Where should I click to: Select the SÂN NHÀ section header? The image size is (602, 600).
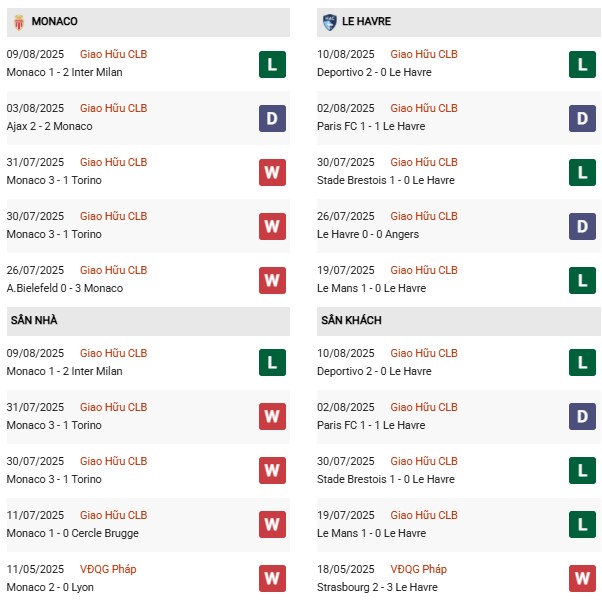pos(35,320)
